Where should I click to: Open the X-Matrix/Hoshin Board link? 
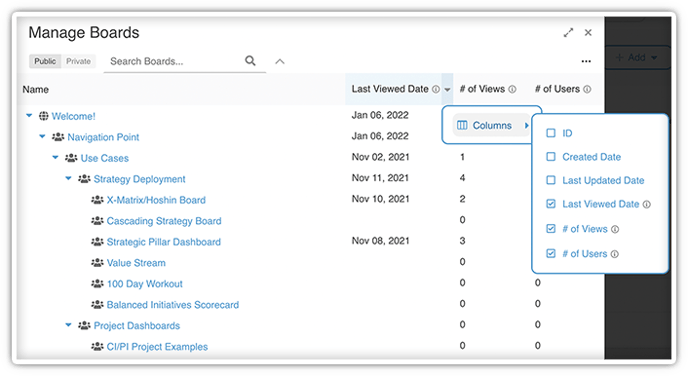156,200
